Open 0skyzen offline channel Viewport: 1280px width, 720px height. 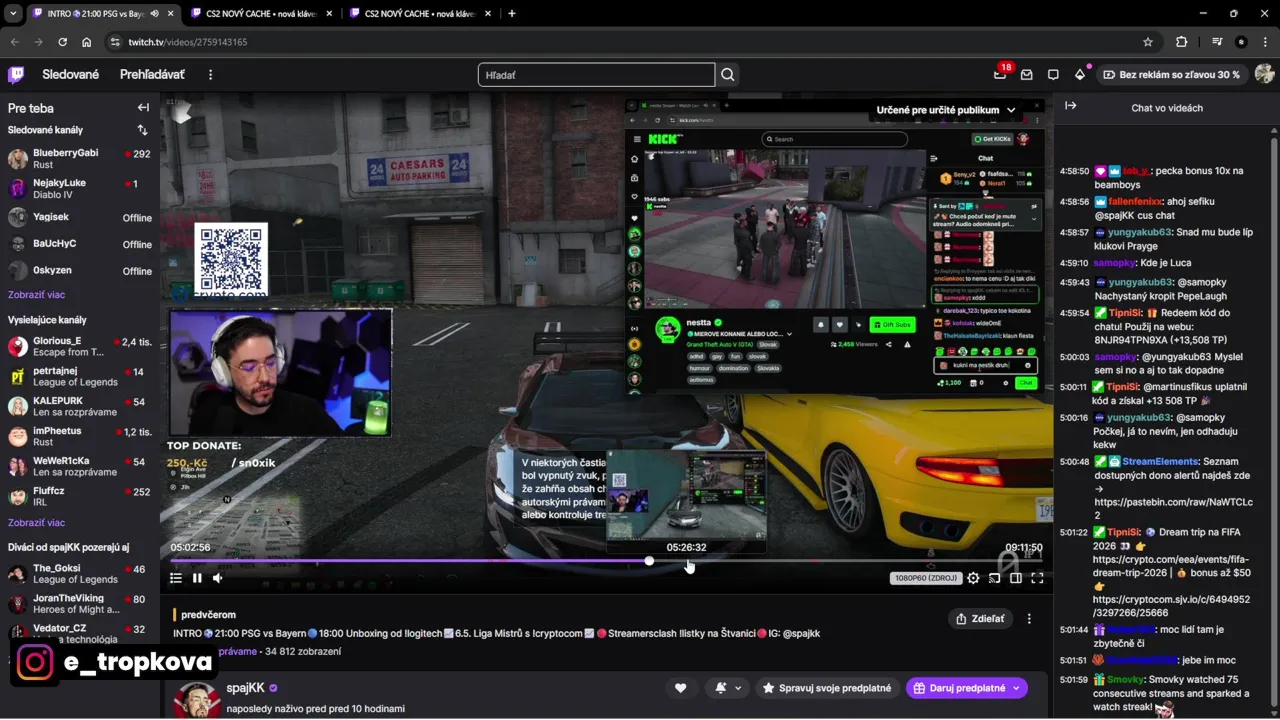(x=80, y=271)
